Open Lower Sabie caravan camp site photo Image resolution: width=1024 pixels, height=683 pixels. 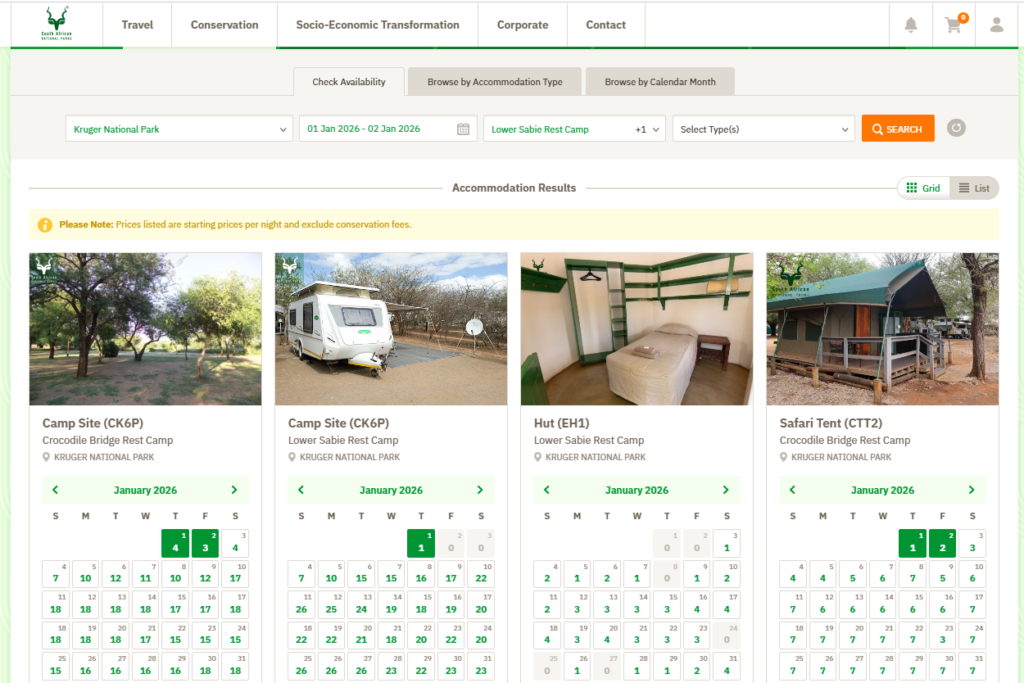(391, 329)
